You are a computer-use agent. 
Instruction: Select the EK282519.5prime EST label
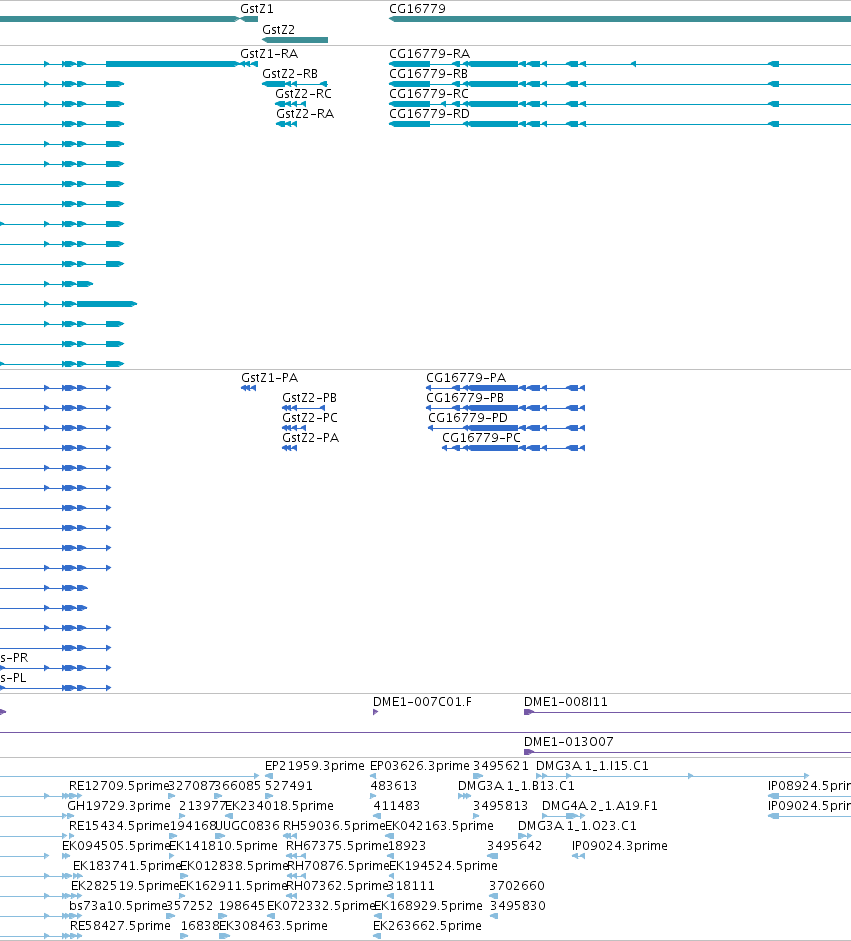pyautogui.click(x=125, y=886)
